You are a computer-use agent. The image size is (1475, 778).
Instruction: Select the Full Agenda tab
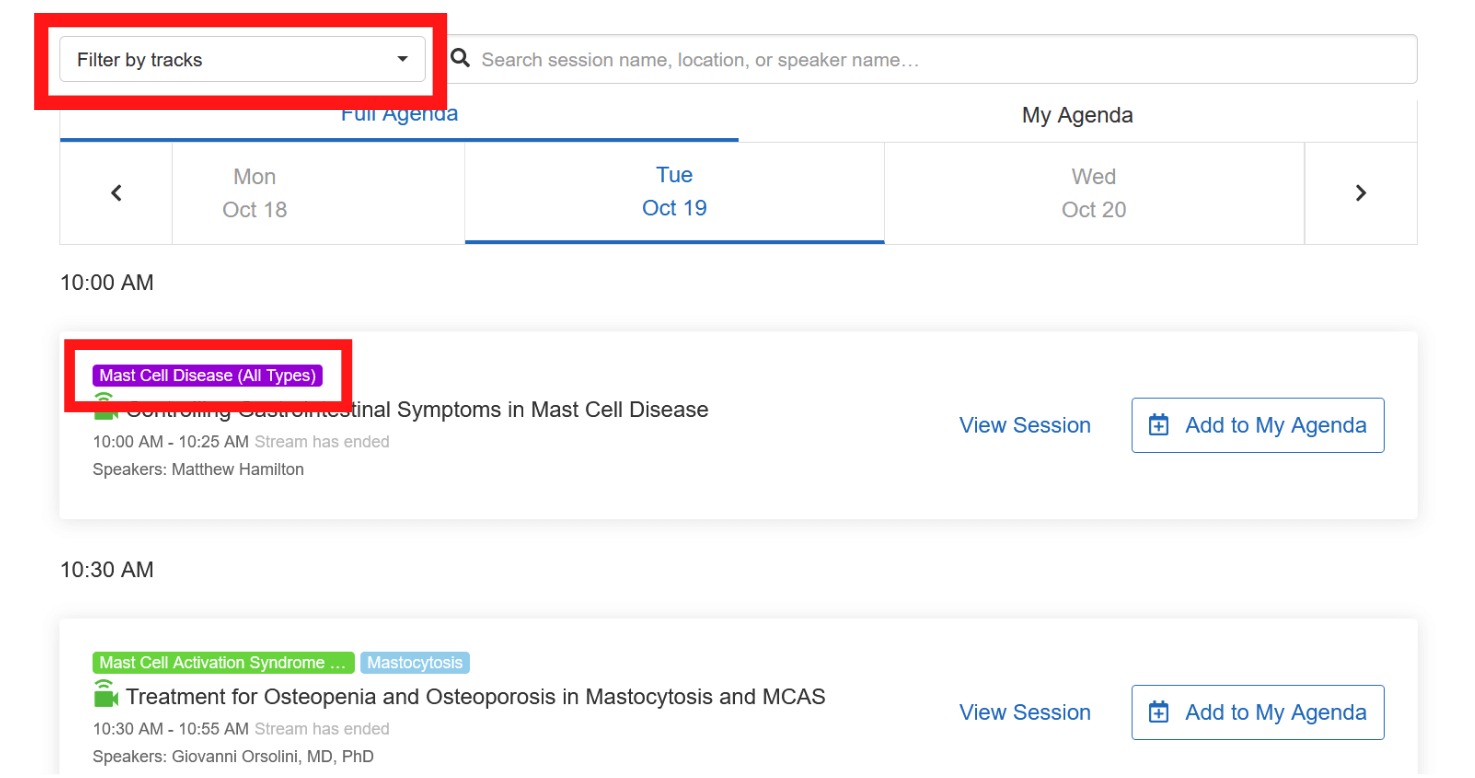[399, 113]
